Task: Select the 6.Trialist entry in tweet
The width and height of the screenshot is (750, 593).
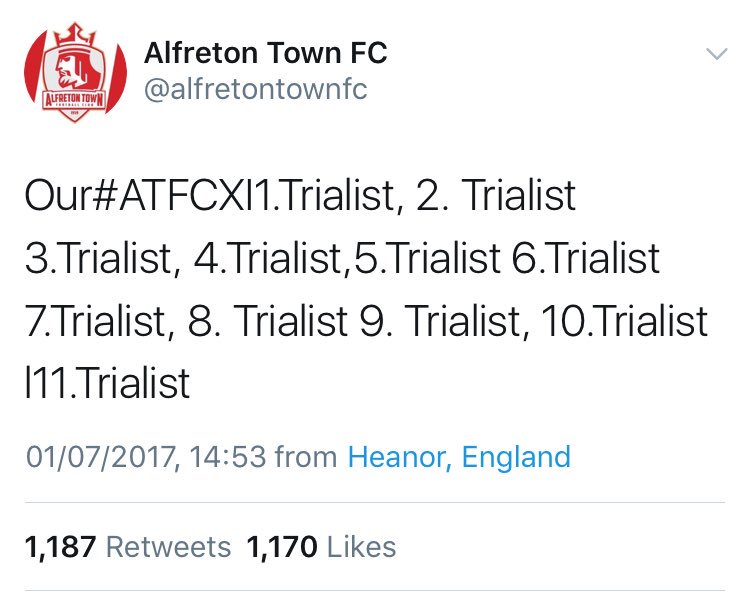Action: (x=586, y=258)
